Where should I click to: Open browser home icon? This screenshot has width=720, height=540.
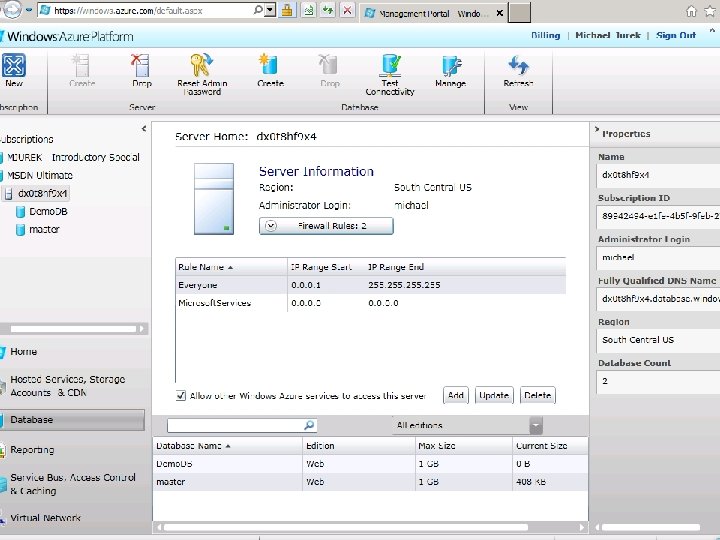[691, 11]
